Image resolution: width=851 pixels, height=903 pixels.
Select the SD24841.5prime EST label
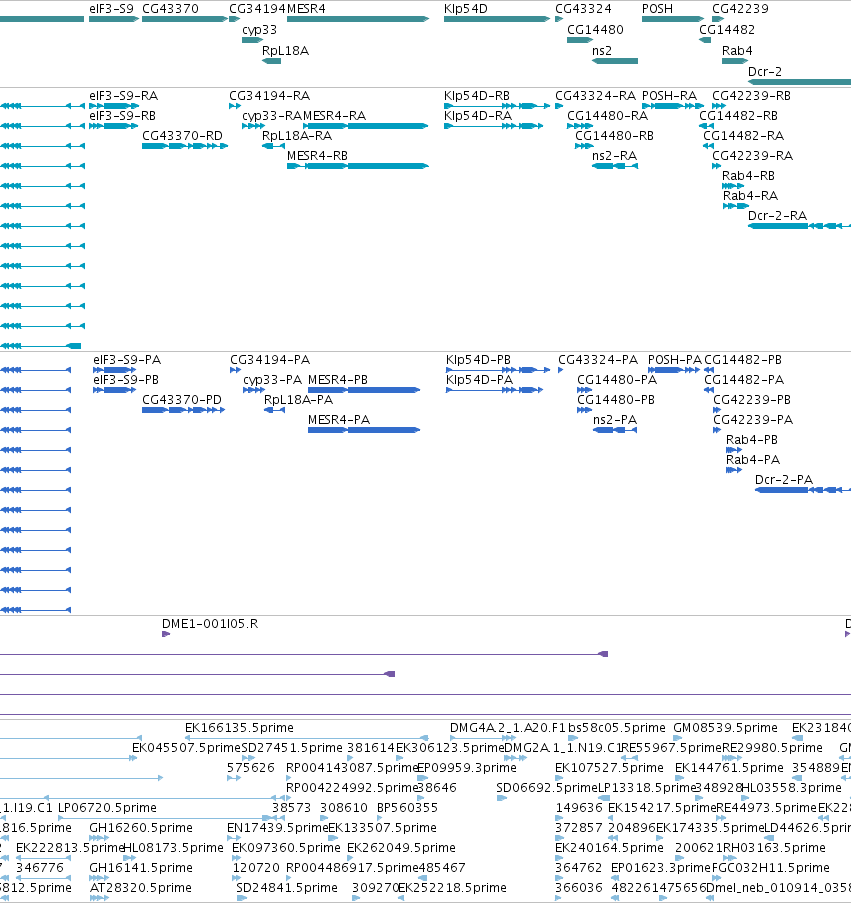coord(287,888)
